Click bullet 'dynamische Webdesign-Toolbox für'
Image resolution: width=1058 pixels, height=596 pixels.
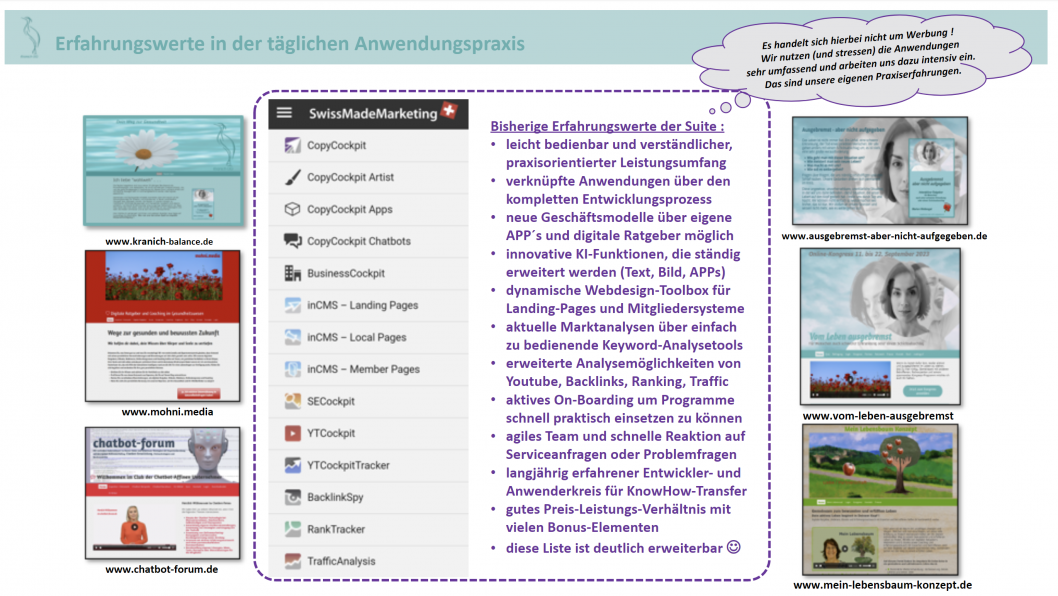pyautogui.click(x=618, y=290)
